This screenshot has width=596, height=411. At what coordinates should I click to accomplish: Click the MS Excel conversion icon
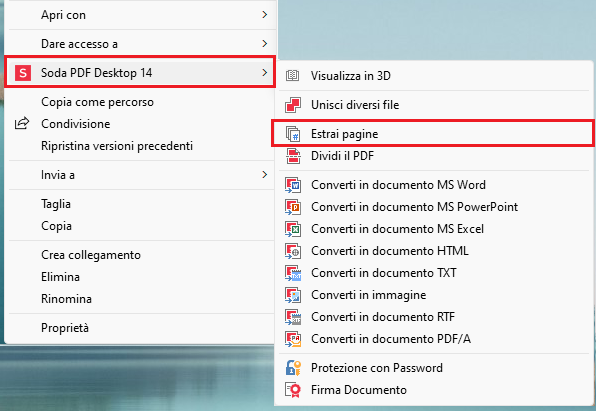click(293, 229)
